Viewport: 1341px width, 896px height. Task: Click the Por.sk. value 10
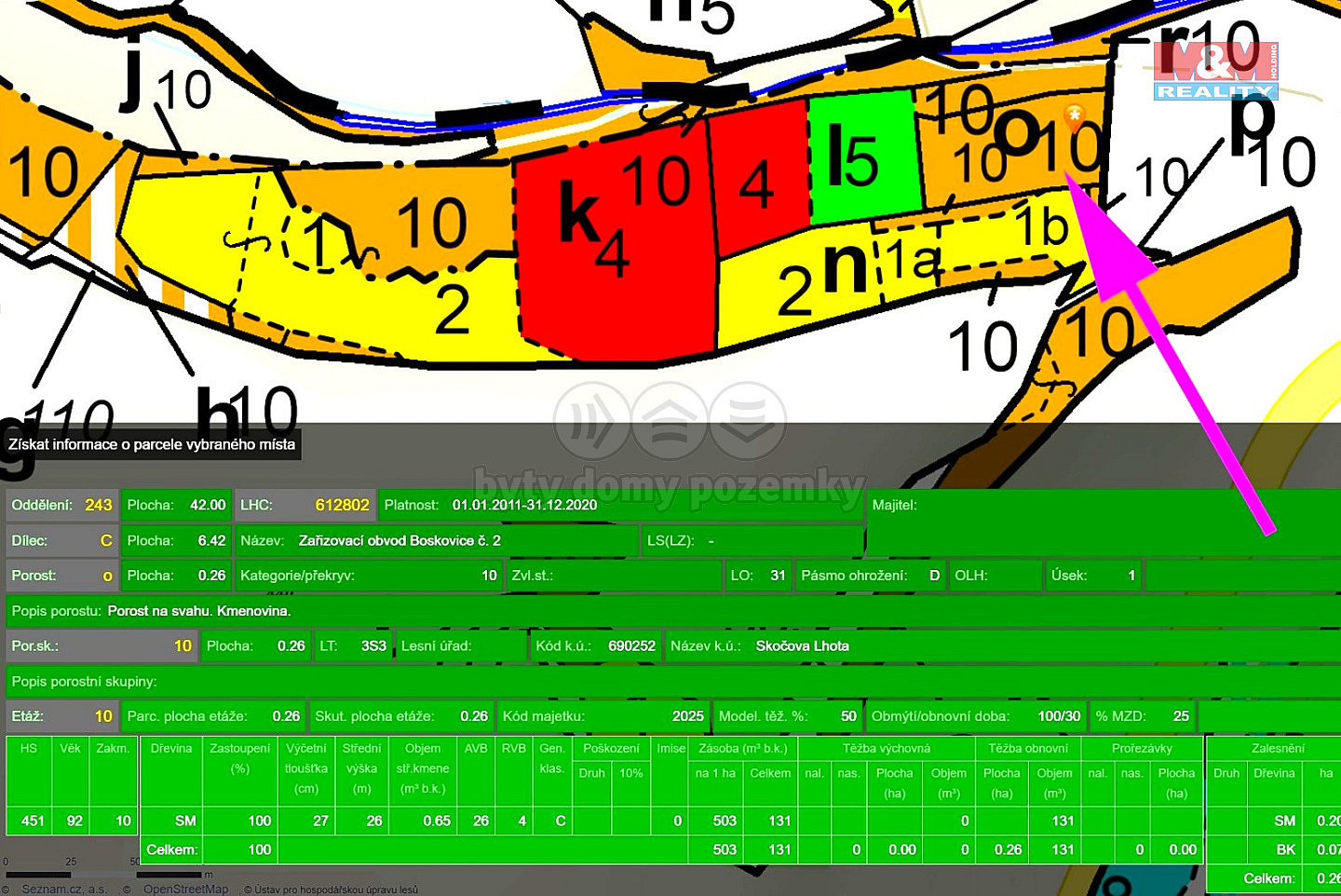pos(183,645)
